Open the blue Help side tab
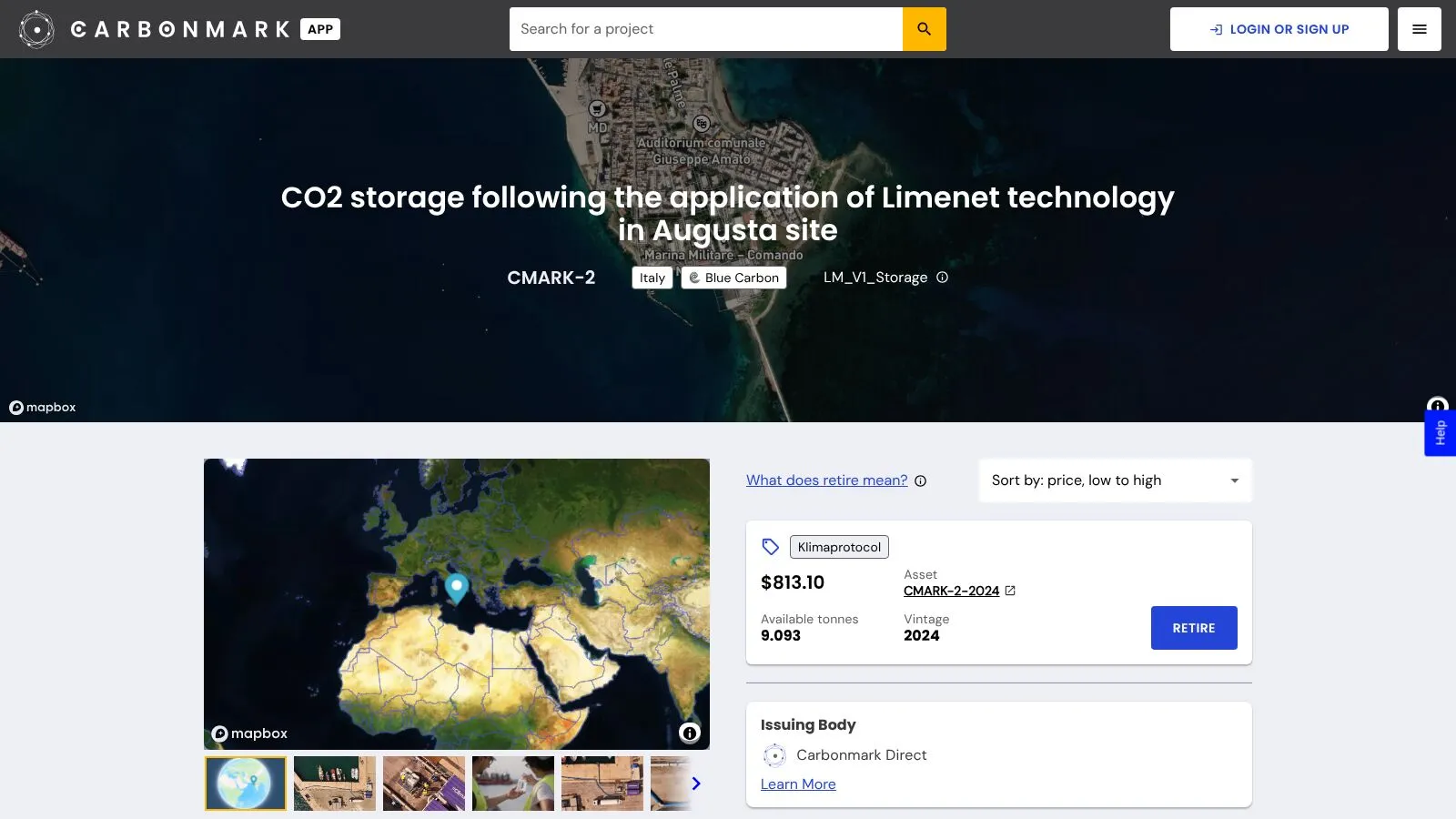Viewport: 1456px width, 819px height. [x=1440, y=432]
